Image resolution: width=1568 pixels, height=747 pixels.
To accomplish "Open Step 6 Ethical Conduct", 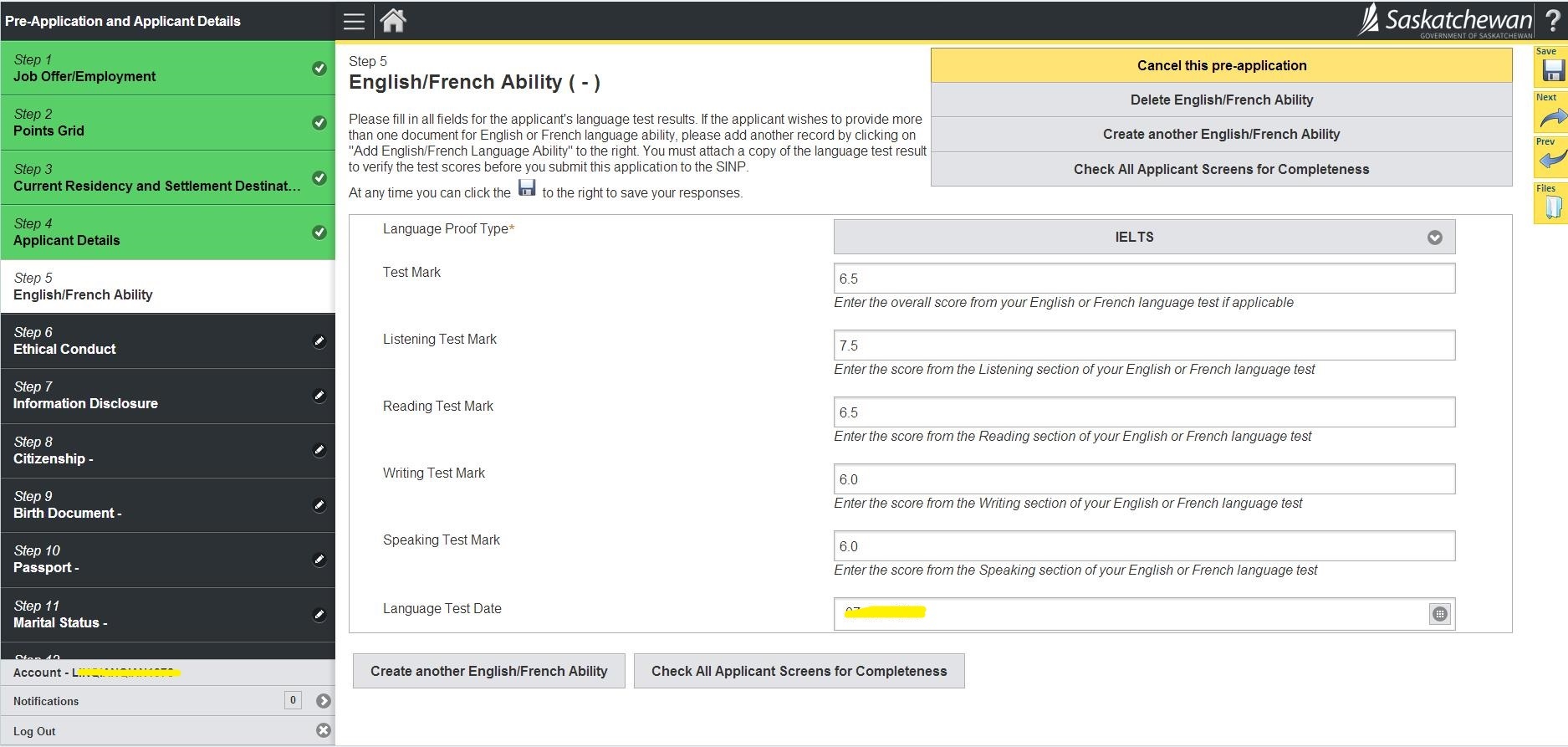I will [167, 341].
